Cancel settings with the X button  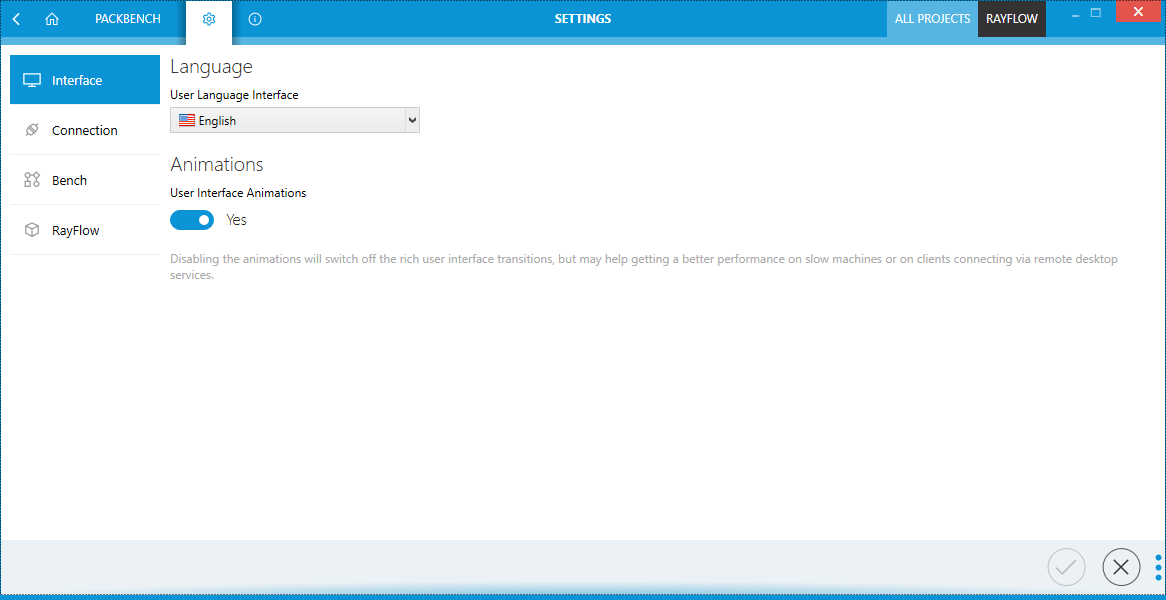point(1121,566)
